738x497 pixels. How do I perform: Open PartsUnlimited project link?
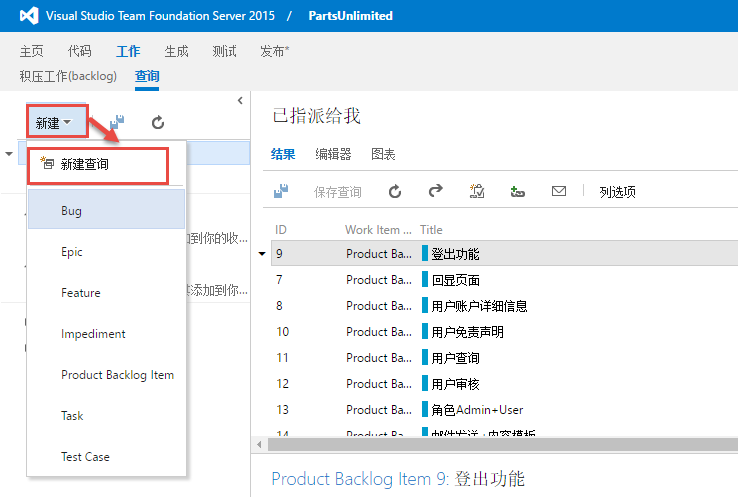tap(350, 16)
